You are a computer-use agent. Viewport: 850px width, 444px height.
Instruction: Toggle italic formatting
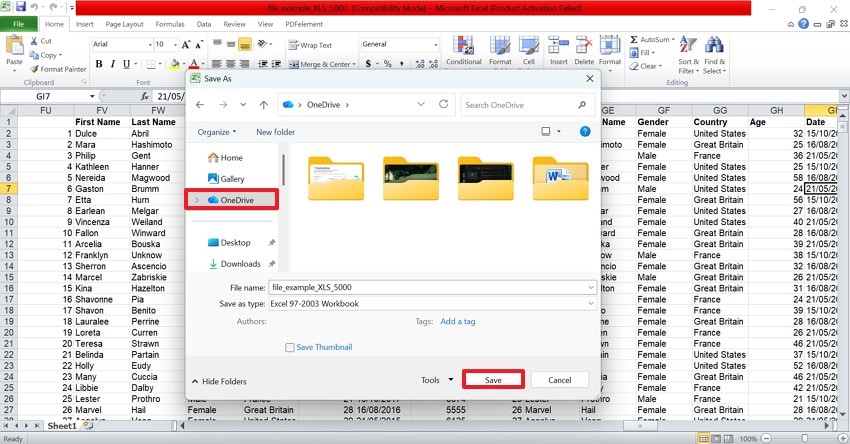[x=112, y=64]
